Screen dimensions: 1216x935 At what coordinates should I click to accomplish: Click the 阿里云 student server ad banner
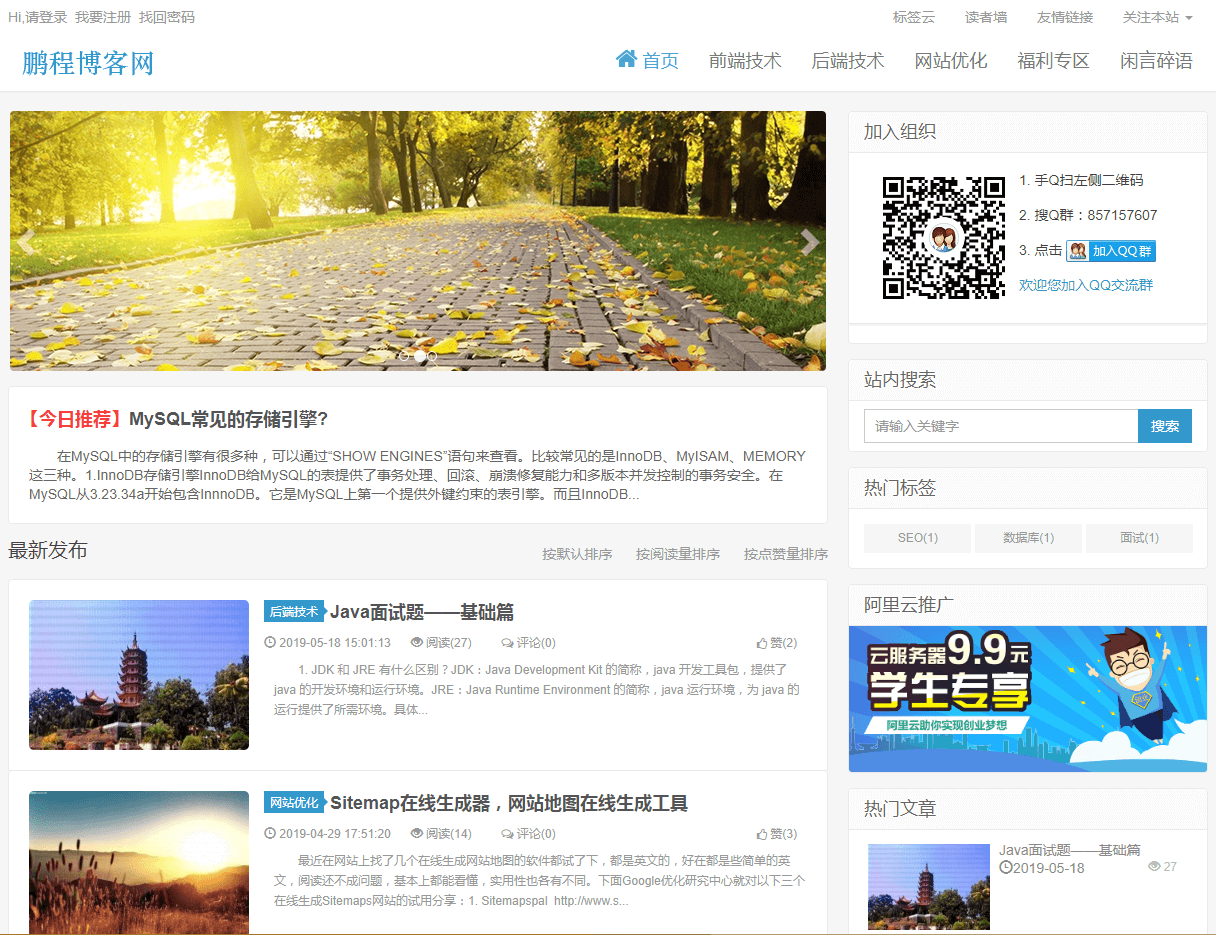coord(1027,699)
